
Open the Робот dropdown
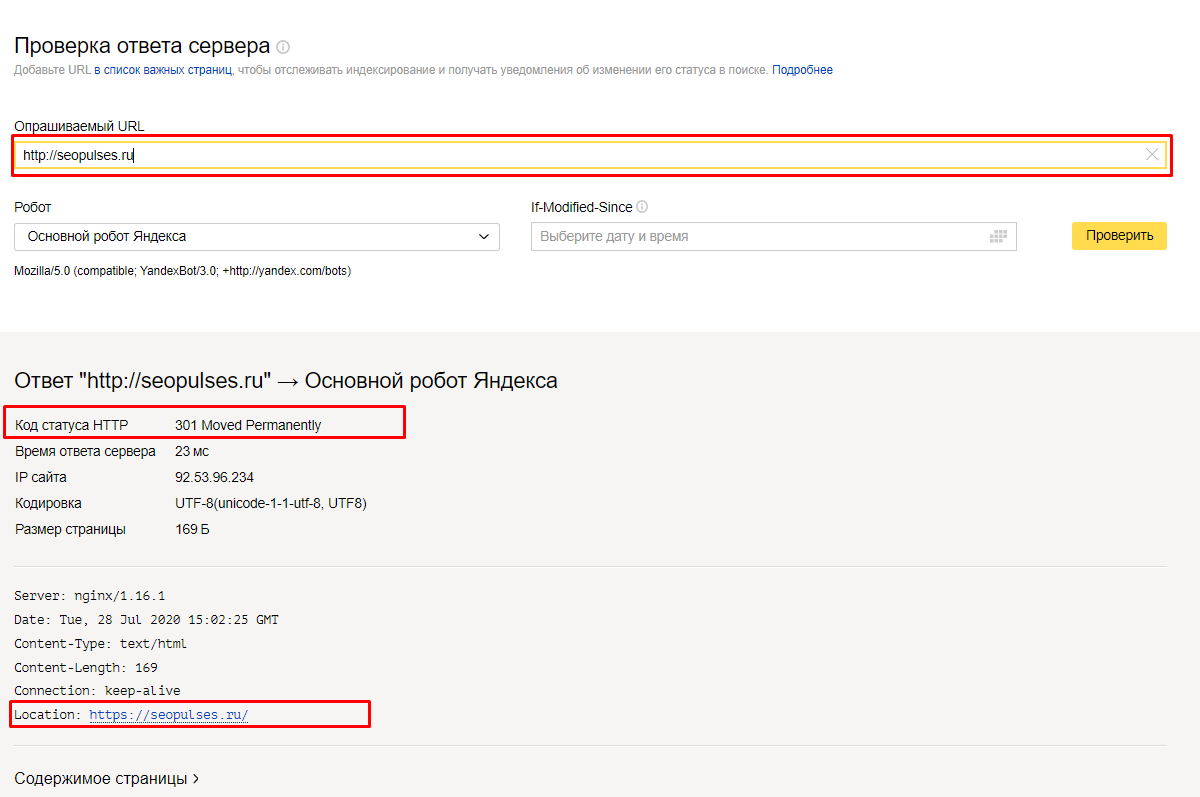pyautogui.click(x=257, y=237)
